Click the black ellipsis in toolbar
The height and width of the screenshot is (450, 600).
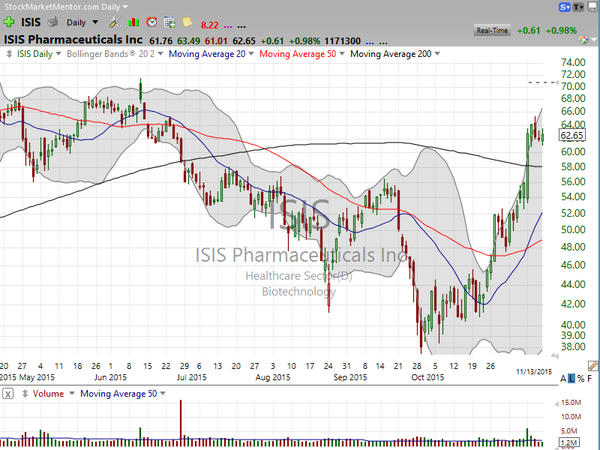pyautogui.click(x=241, y=27)
